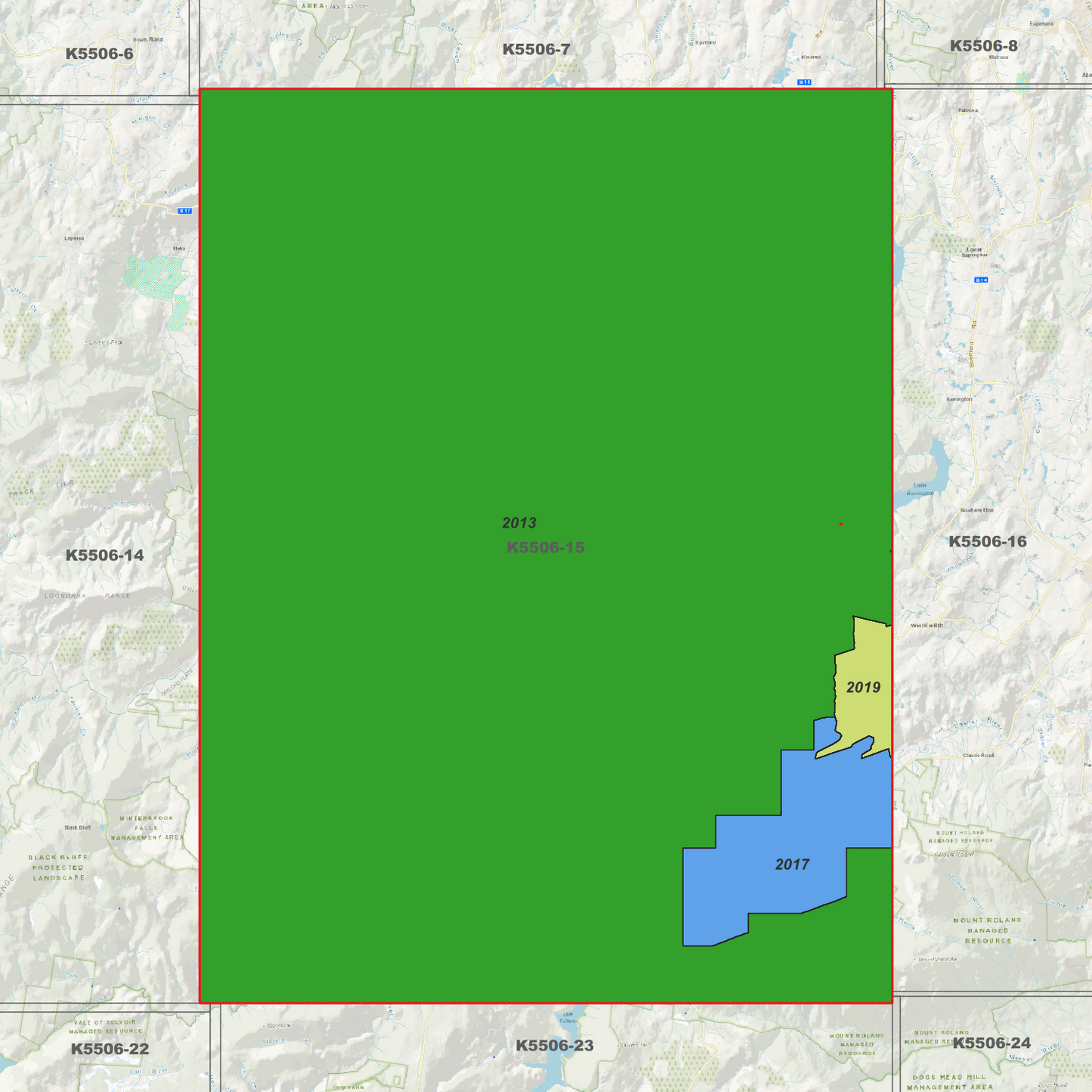Click the Claude Road place label

979,755
